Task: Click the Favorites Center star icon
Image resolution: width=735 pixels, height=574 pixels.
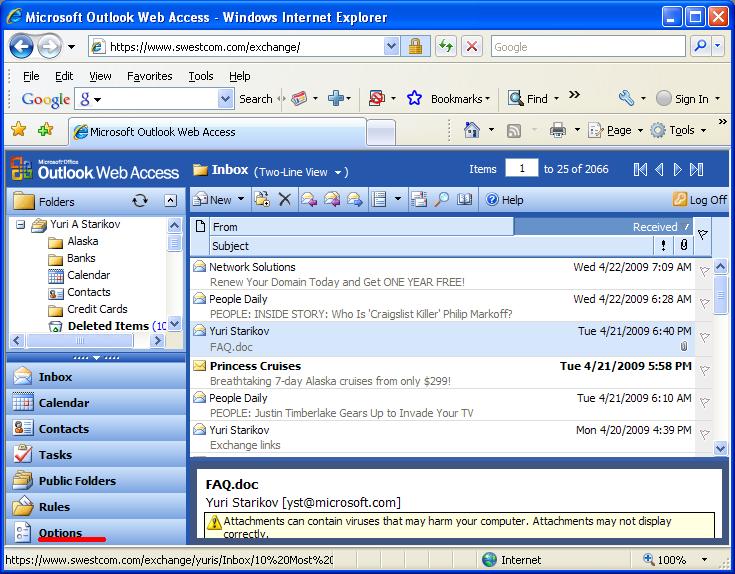Action: (x=19, y=129)
